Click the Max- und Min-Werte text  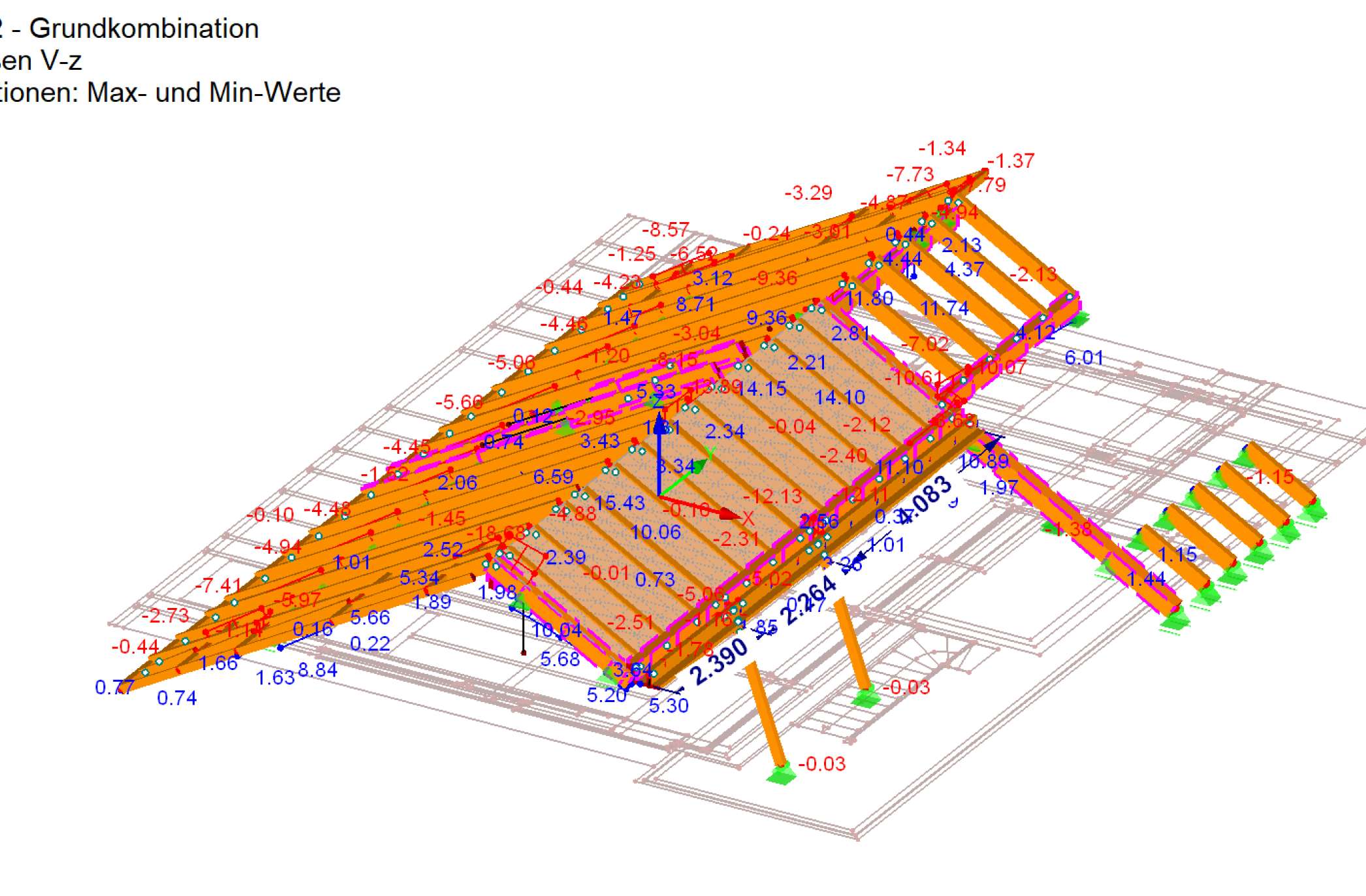pyautogui.click(x=214, y=93)
